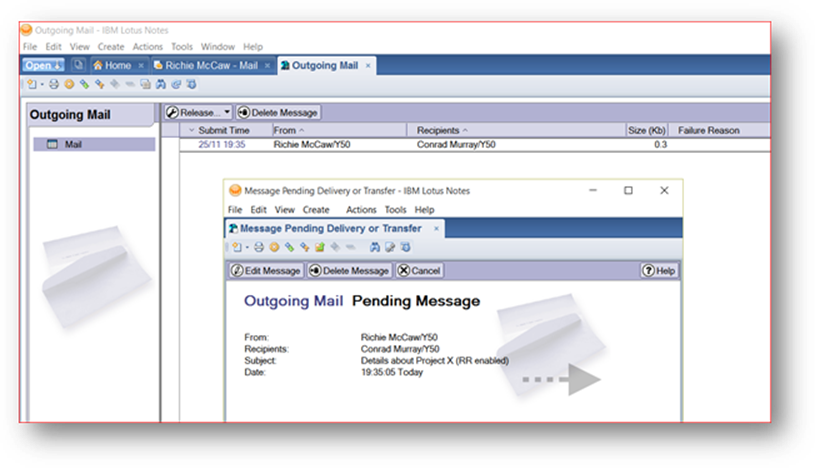Open the Help menu in Outgoing Mail window
Image resolution: width=815 pixels, height=468 pixels.
click(253, 47)
